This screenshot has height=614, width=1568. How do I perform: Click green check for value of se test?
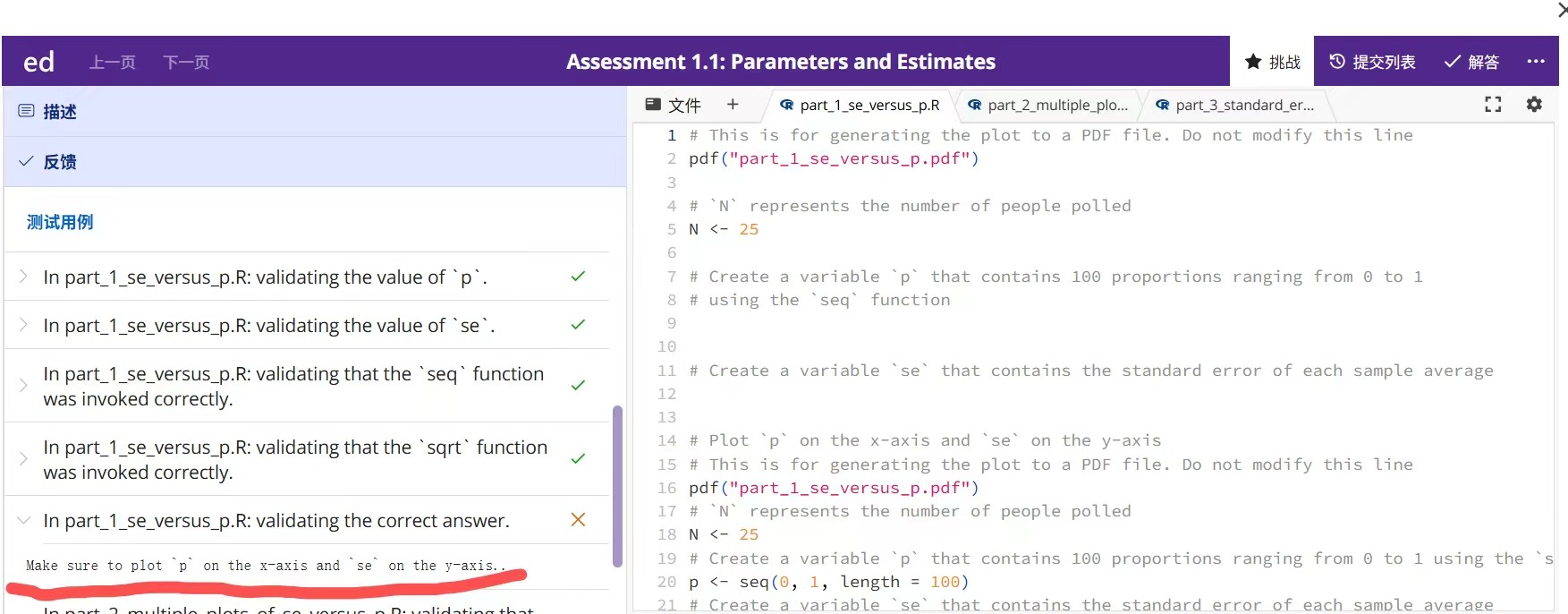point(578,325)
